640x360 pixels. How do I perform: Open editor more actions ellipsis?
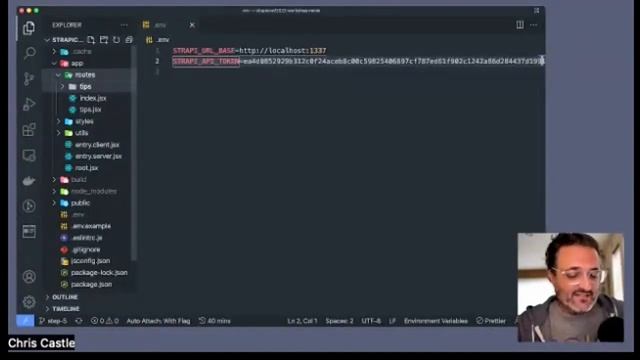[x=533, y=25]
